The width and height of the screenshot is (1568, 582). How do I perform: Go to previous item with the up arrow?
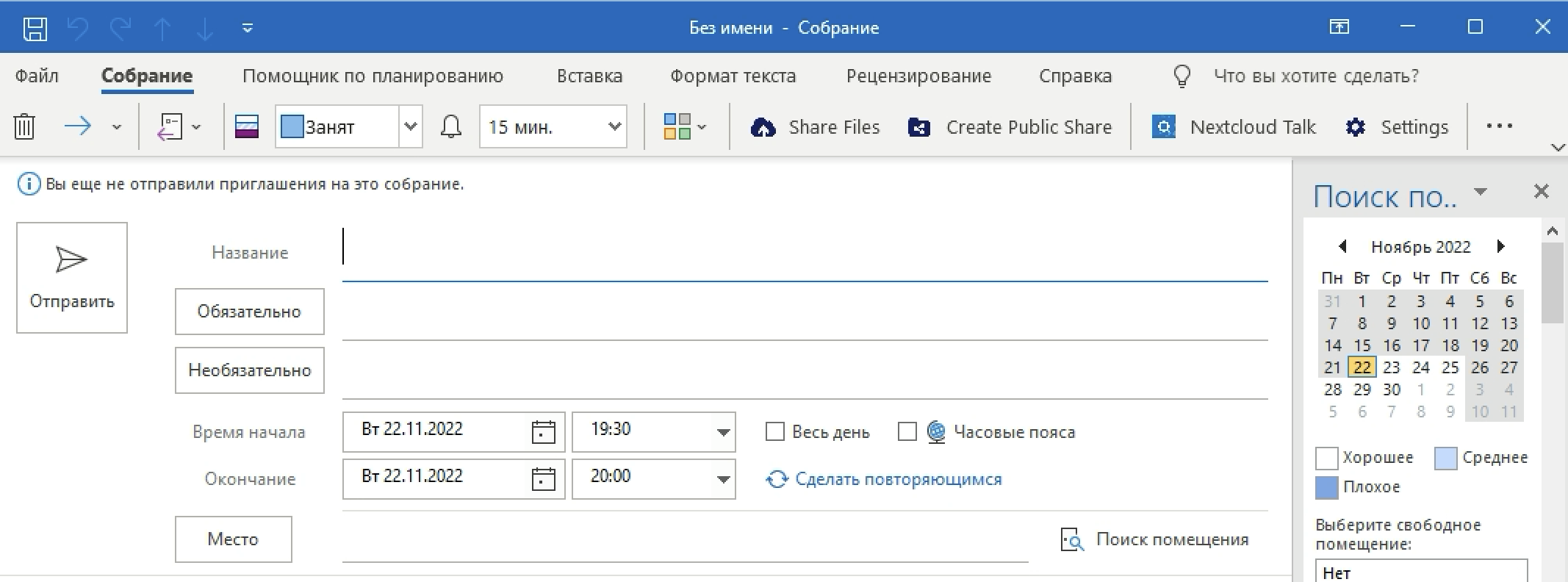(x=162, y=28)
